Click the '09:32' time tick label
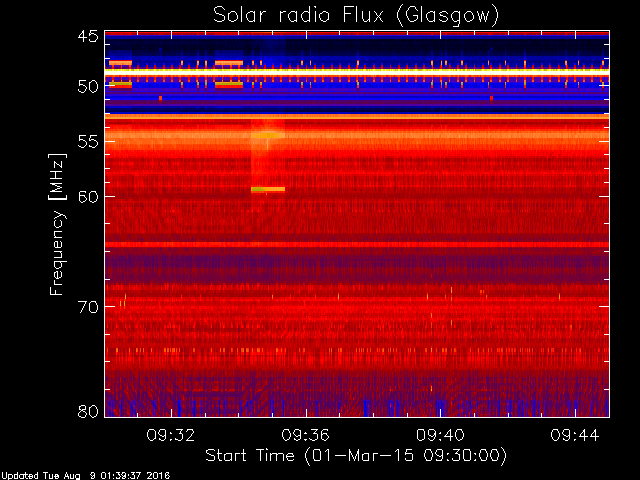 coord(171,435)
